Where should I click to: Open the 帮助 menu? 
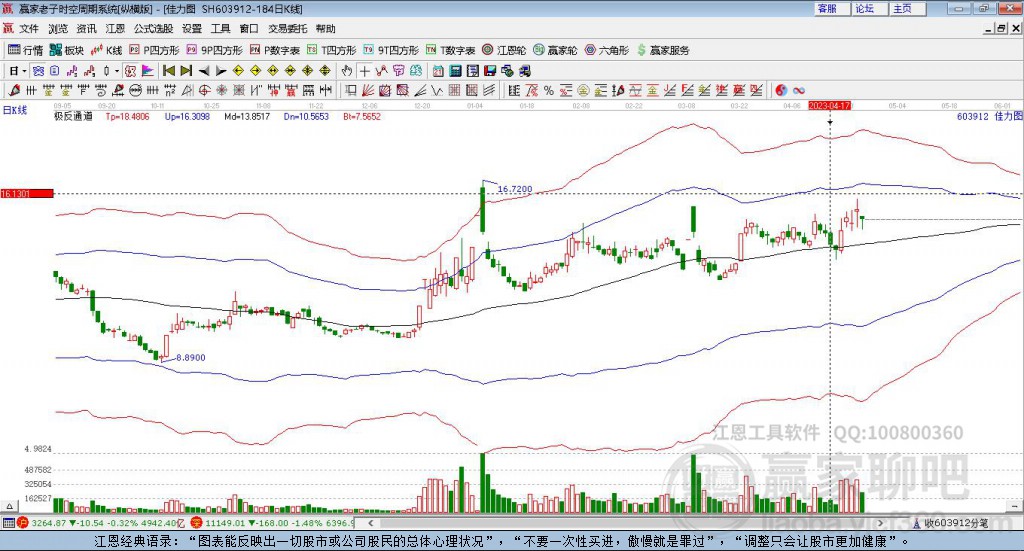point(325,29)
